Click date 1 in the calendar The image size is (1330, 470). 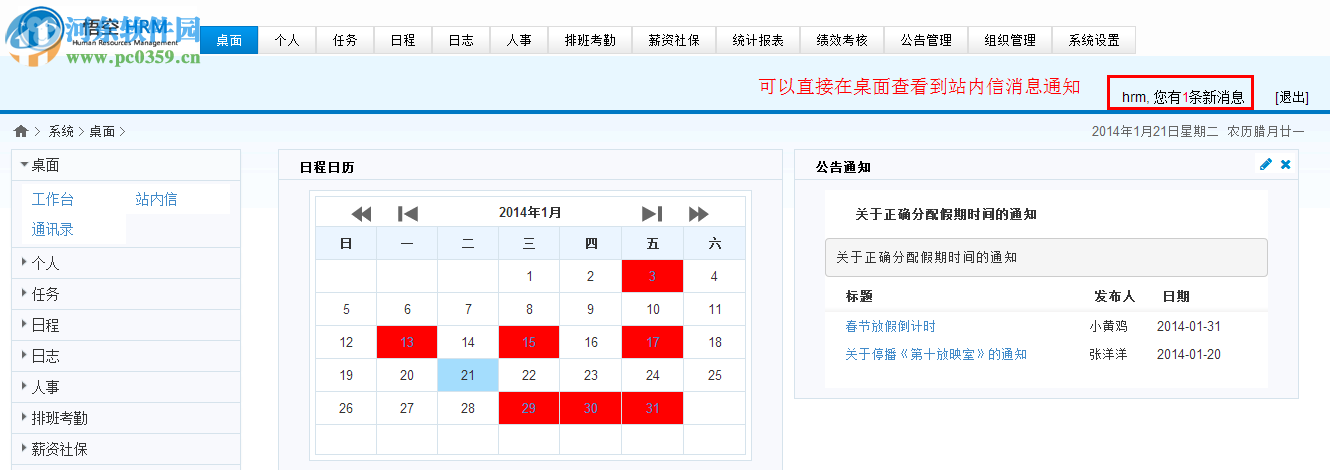tap(529, 276)
